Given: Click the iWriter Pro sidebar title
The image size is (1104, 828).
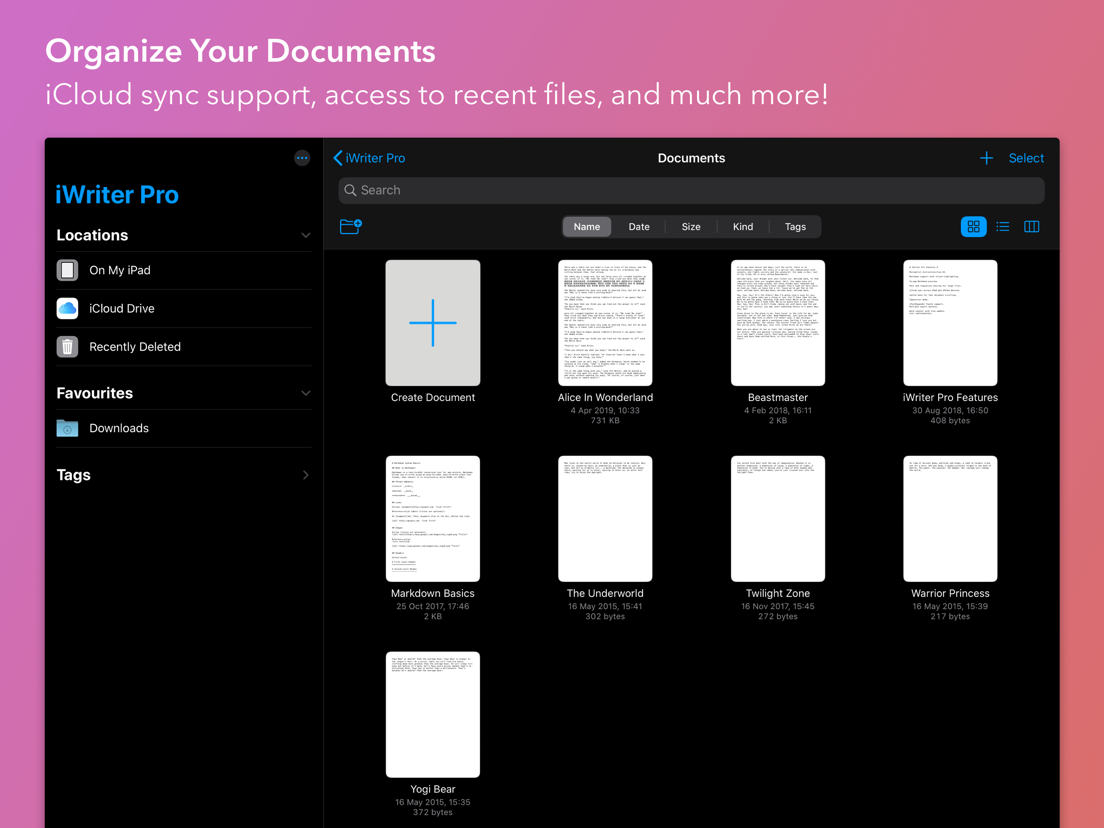Looking at the screenshot, I should tap(117, 195).
